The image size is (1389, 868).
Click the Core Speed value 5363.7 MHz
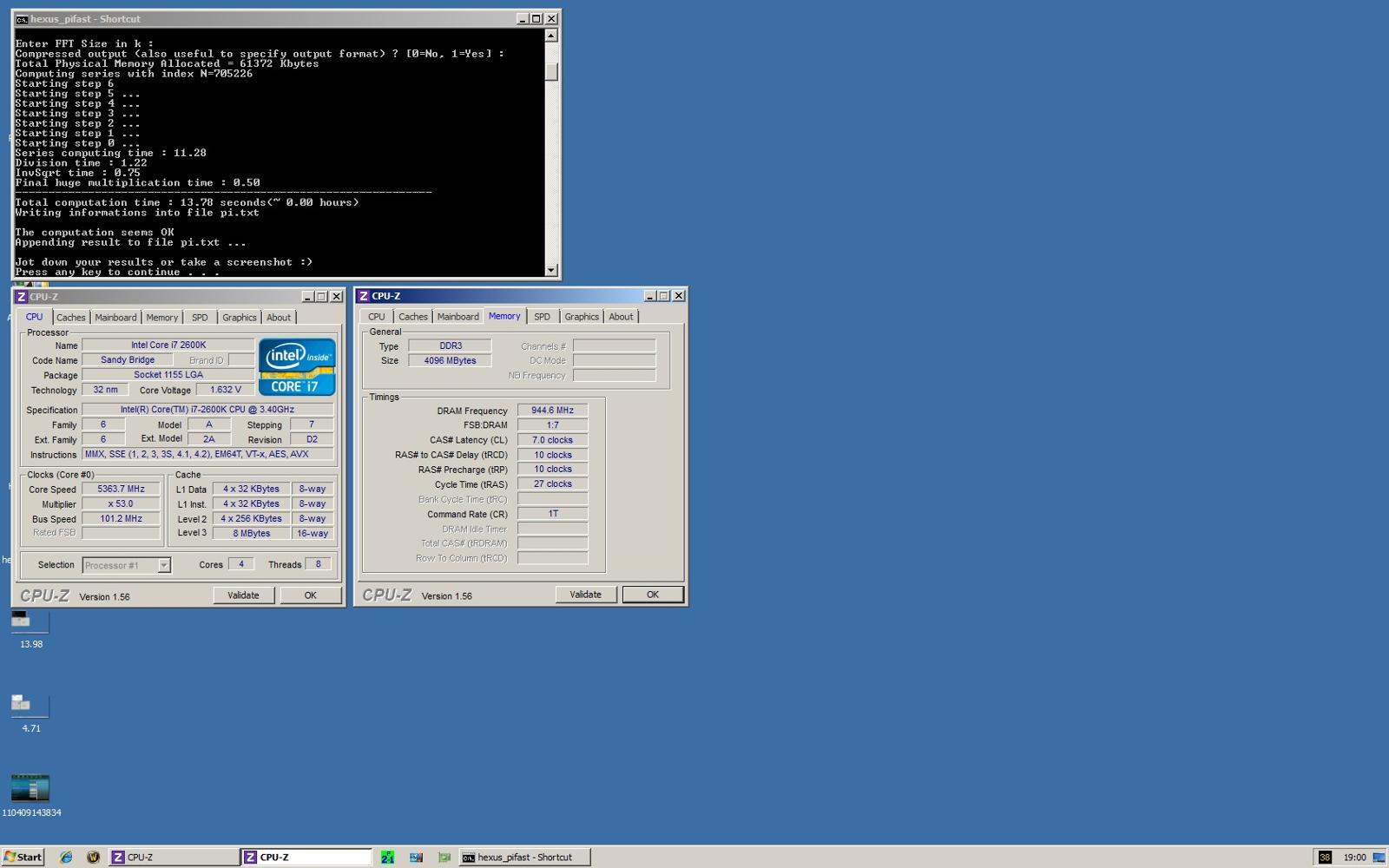(121, 489)
